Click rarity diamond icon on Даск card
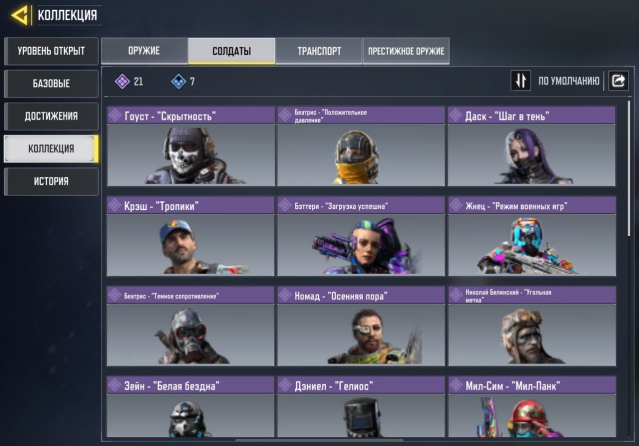Viewport: 639px width, 446px height. (456, 115)
